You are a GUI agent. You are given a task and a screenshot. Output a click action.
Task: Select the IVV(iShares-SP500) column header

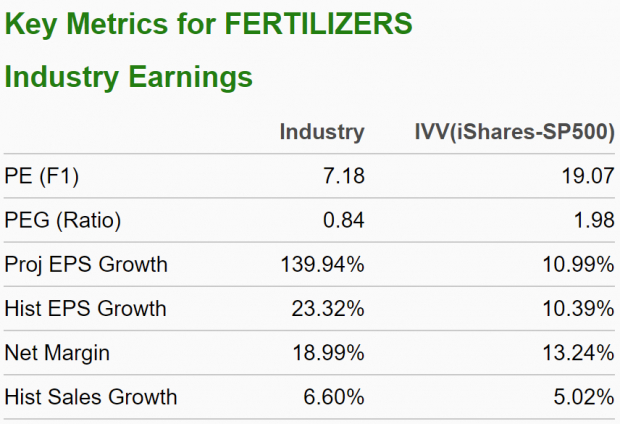[514, 132]
